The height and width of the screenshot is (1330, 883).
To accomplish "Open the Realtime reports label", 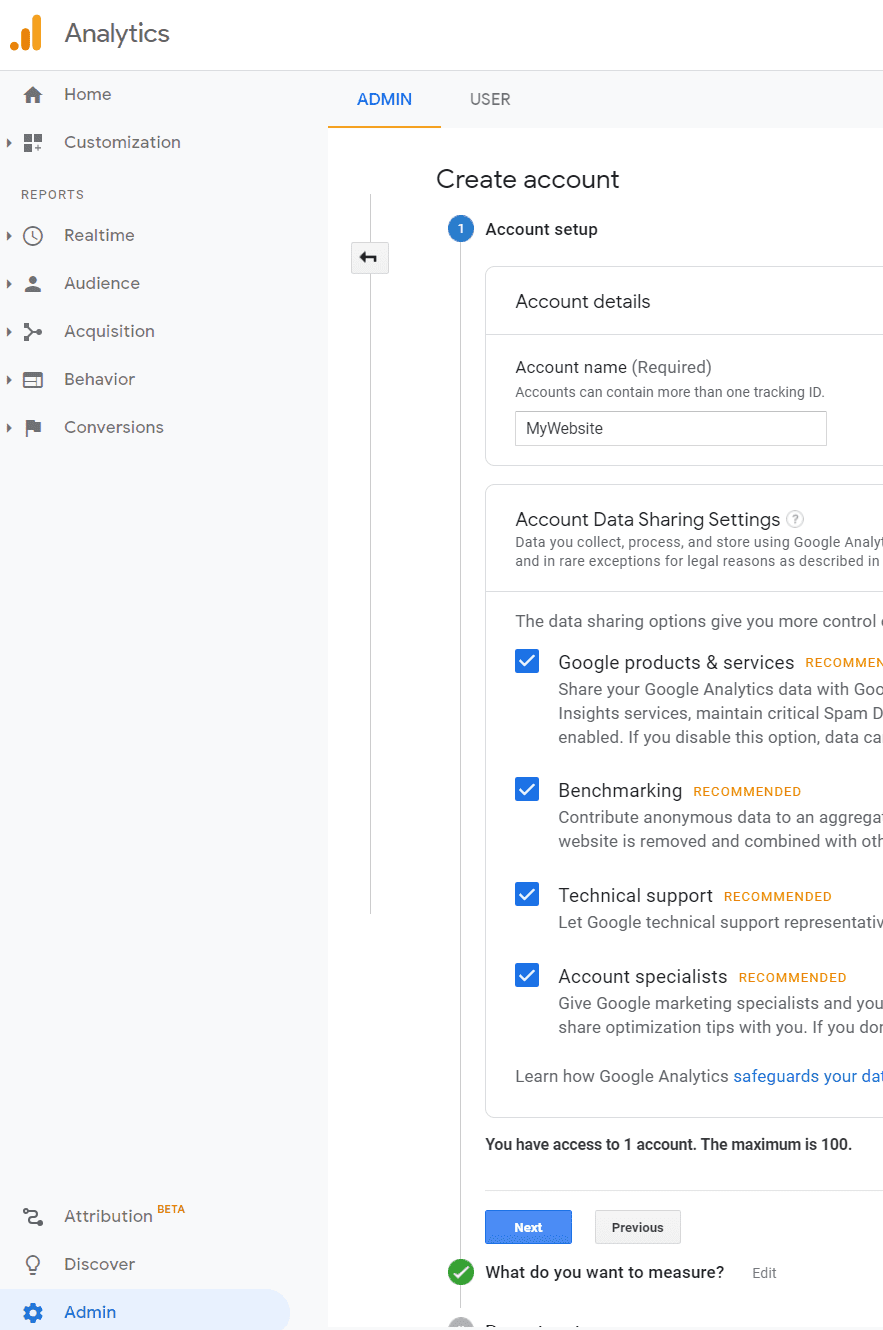I will (99, 236).
